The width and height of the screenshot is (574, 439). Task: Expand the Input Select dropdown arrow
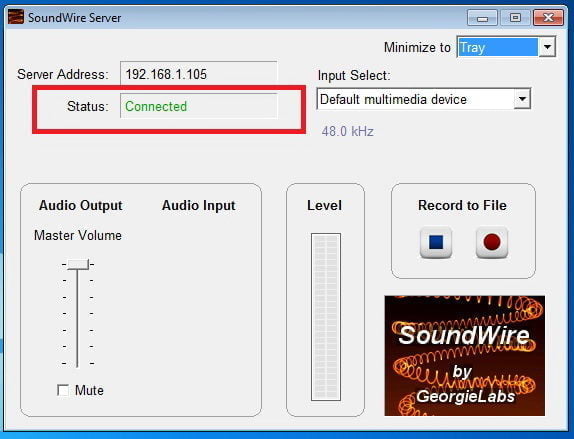pyautogui.click(x=522, y=99)
